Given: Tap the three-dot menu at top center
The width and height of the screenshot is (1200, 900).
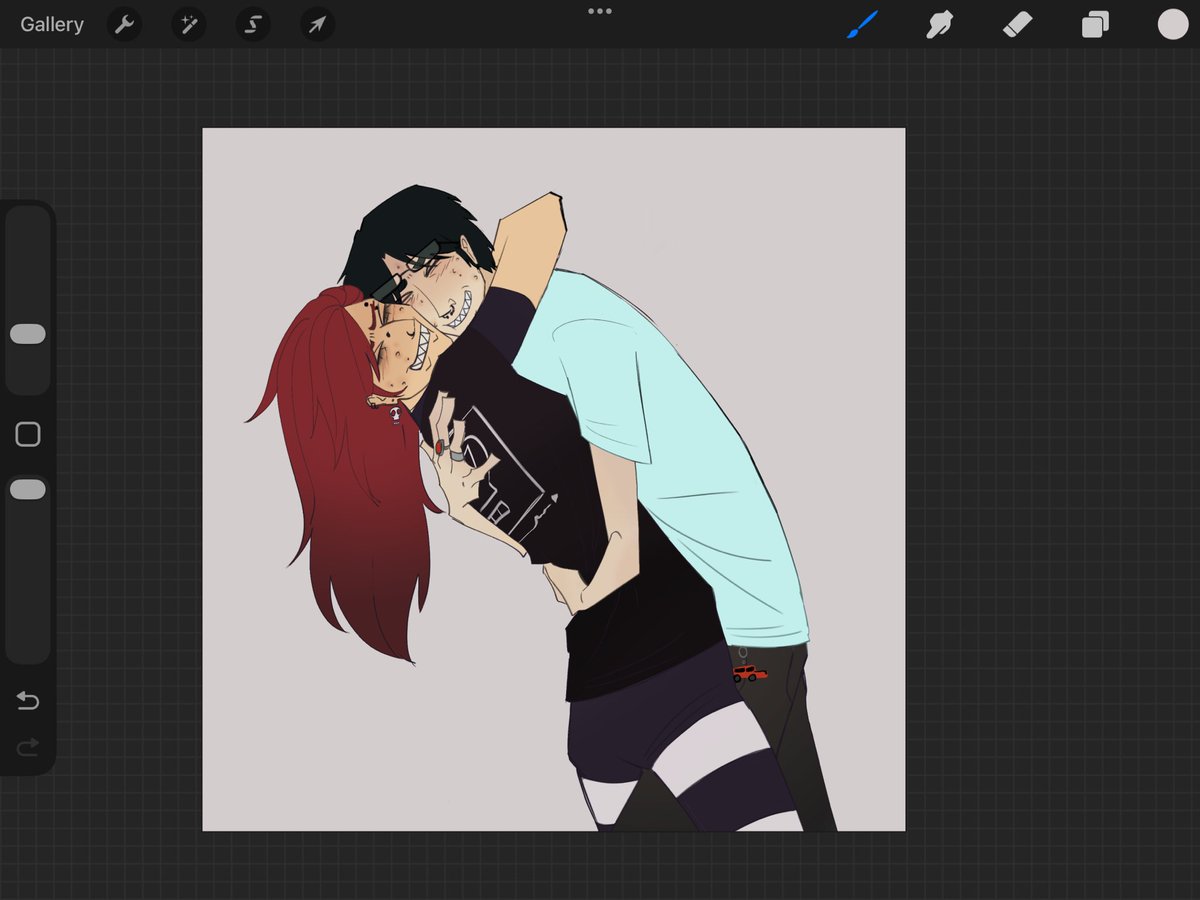Looking at the screenshot, I should 600,11.
